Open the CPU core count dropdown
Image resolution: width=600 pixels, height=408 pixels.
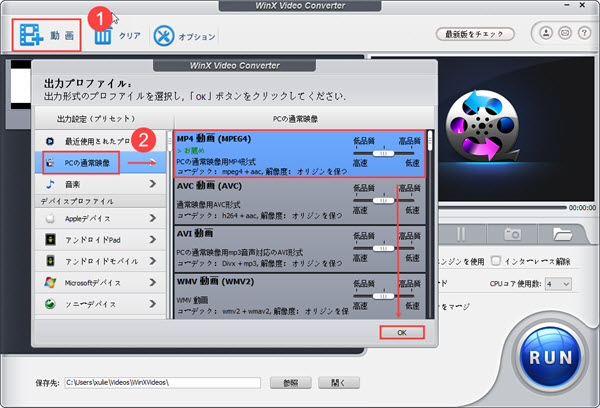coord(558,284)
